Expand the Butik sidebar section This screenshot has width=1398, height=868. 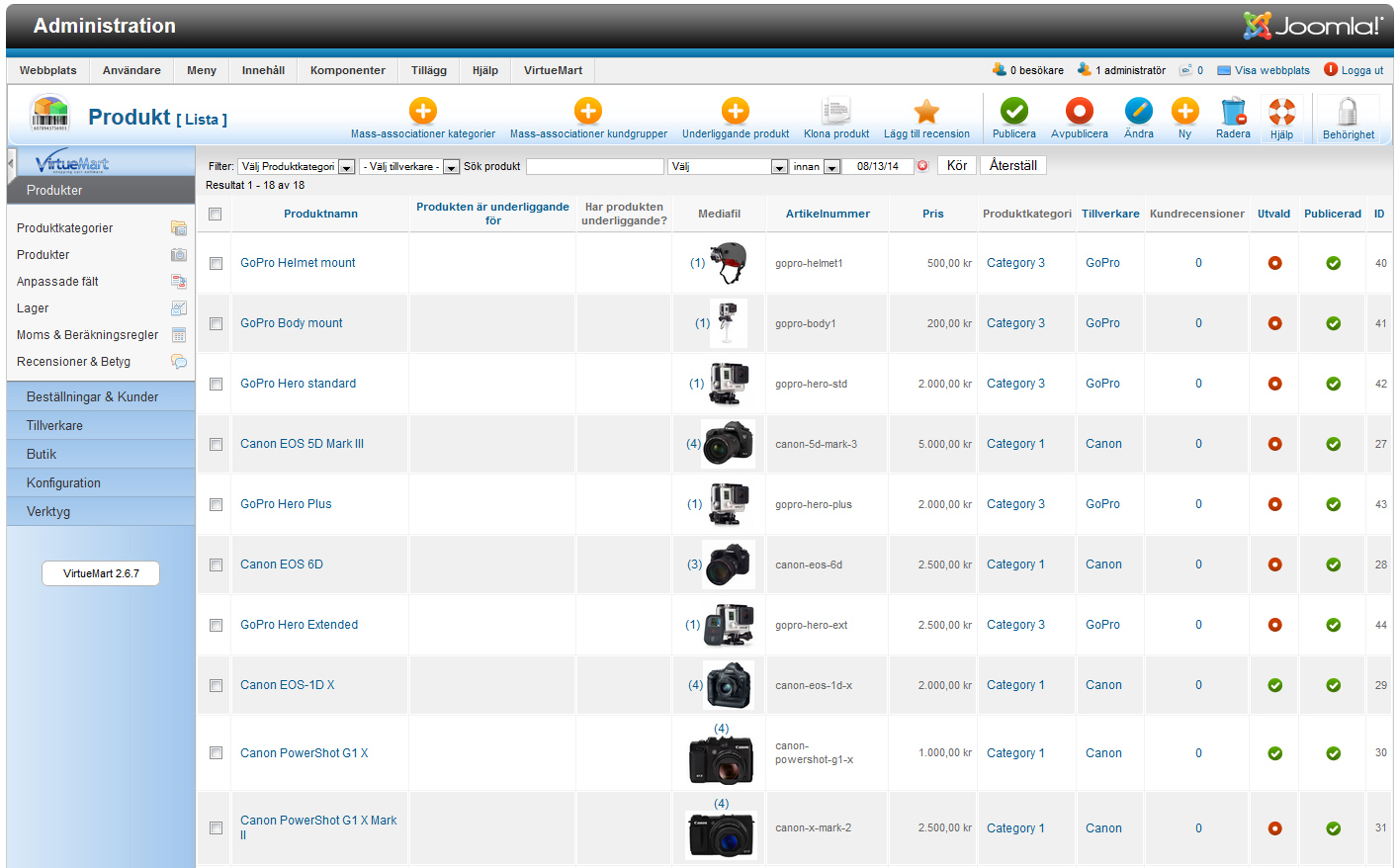(101, 454)
